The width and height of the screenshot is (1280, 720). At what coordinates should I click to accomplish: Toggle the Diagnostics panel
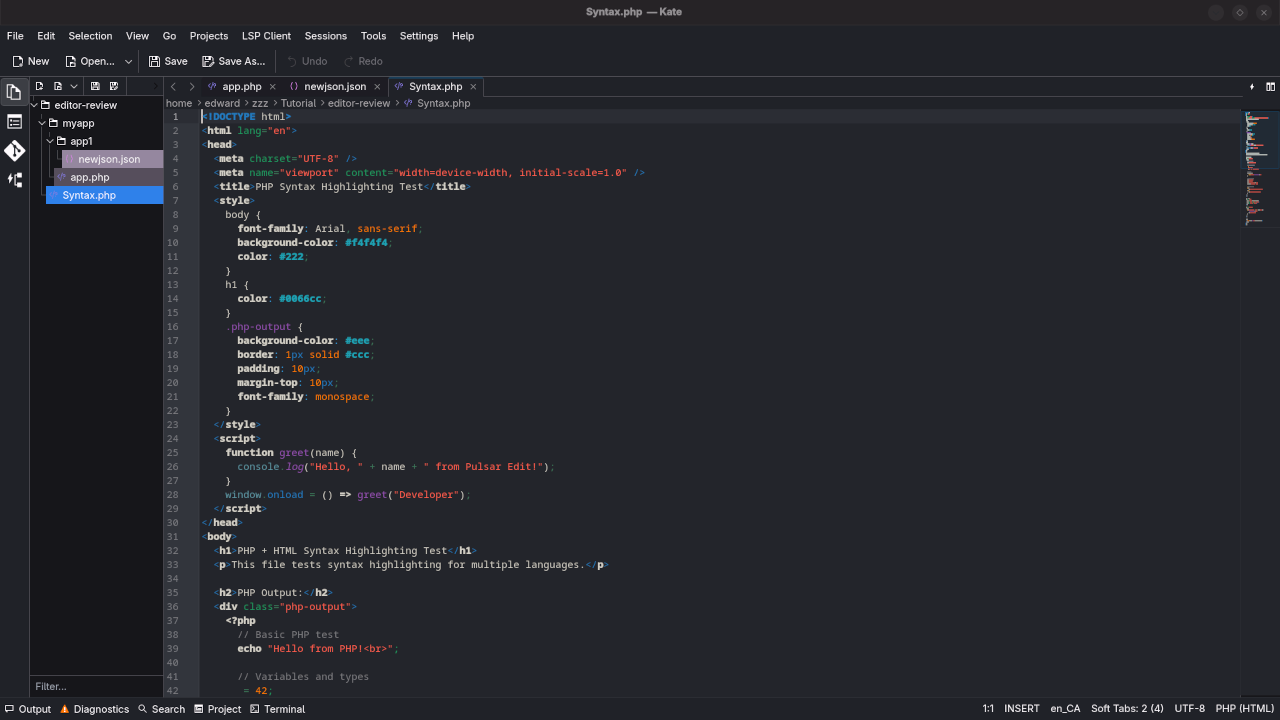(94, 709)
